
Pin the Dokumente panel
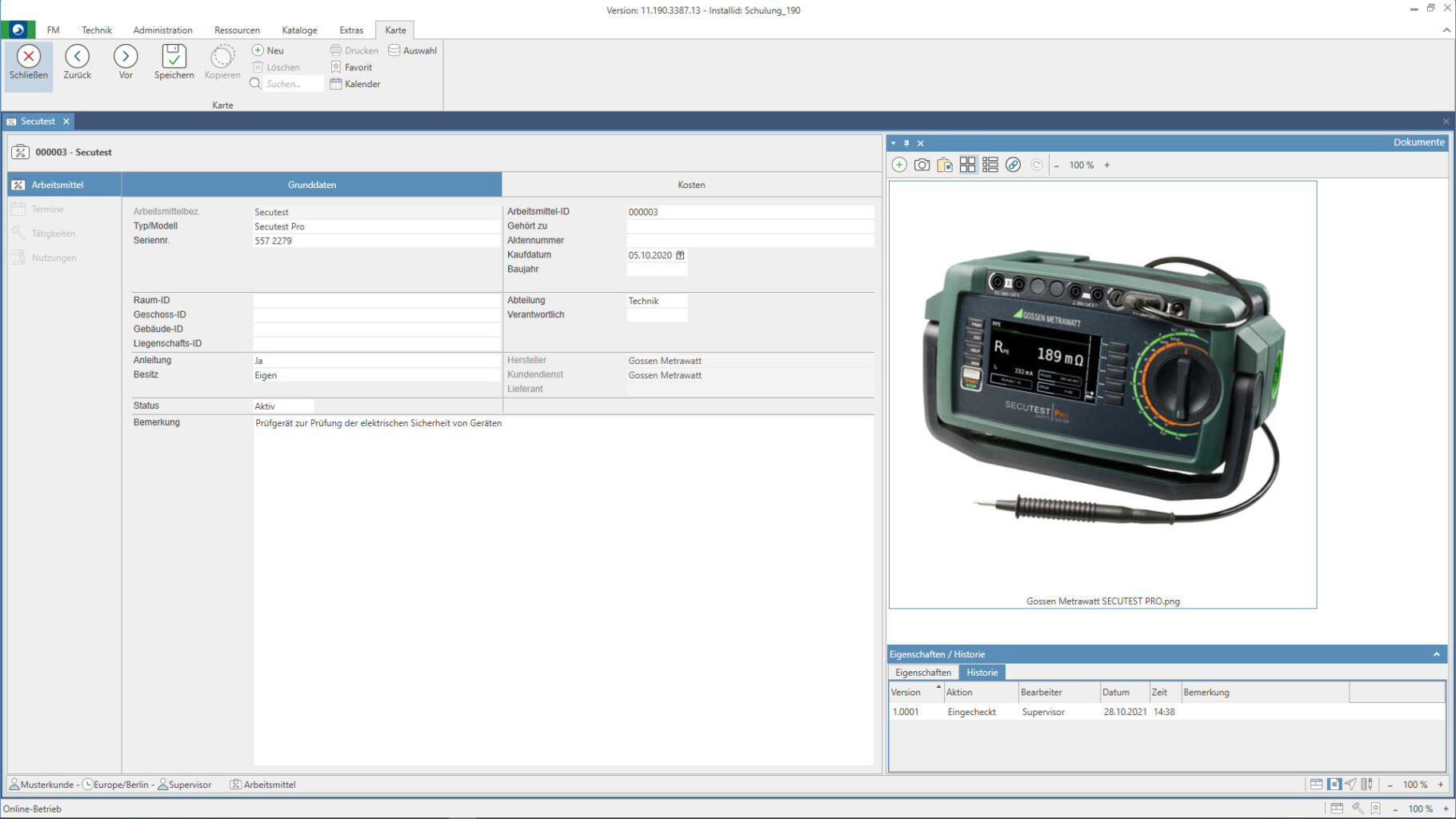(x=906, y=143)
